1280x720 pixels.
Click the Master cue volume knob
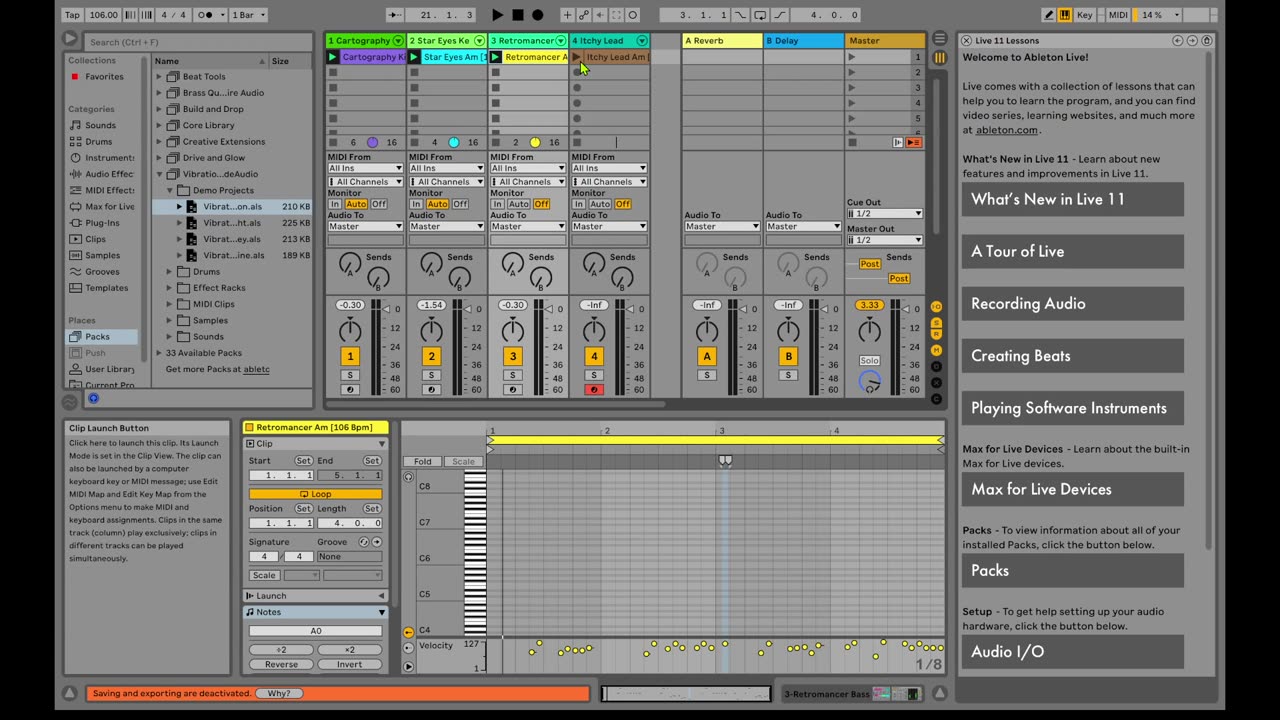(870, 382)
